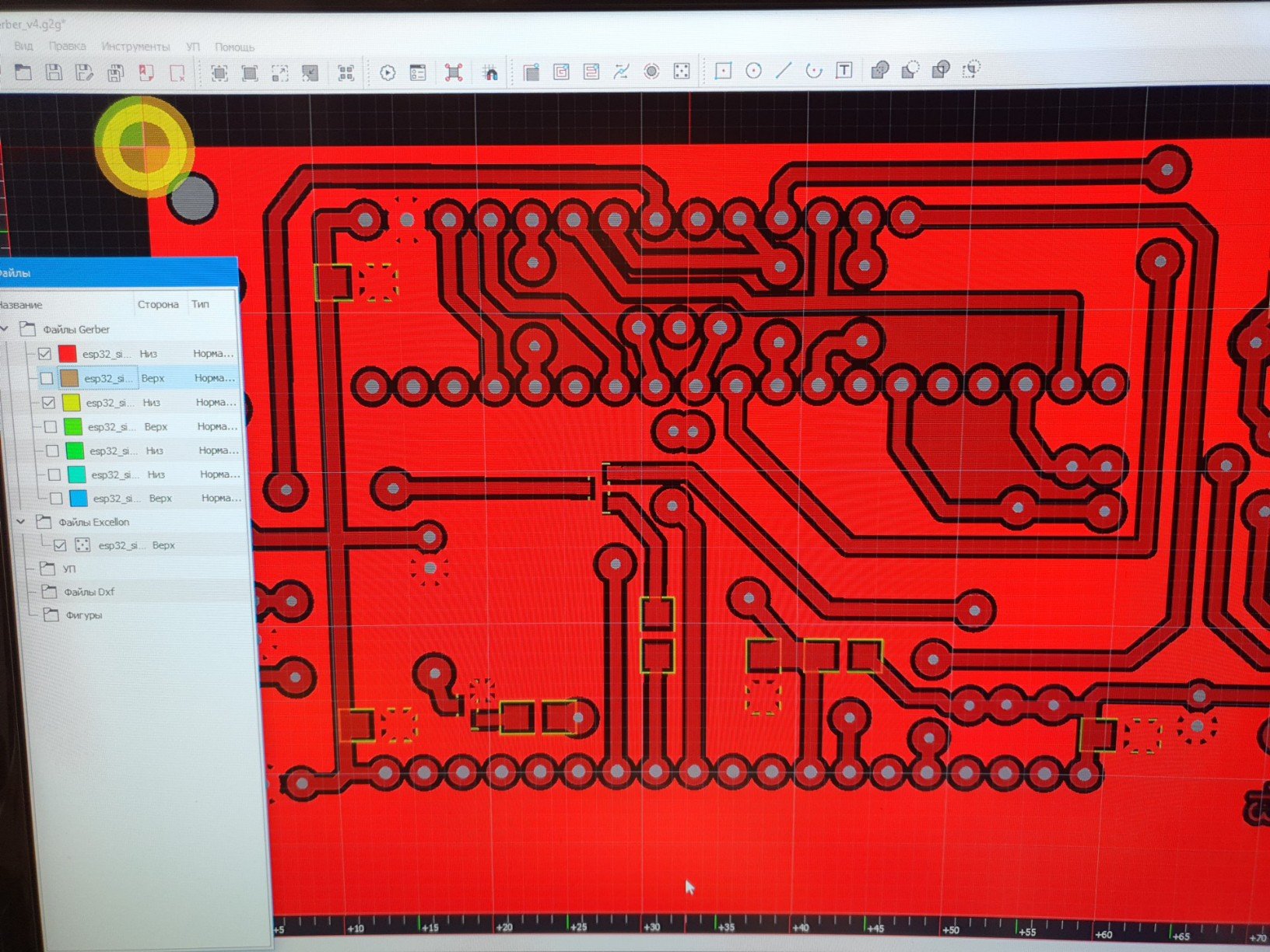Open the Инструменты menu
Image resolution: width=1270 pixels, height=952 pixels.
[x=135, y=47]
